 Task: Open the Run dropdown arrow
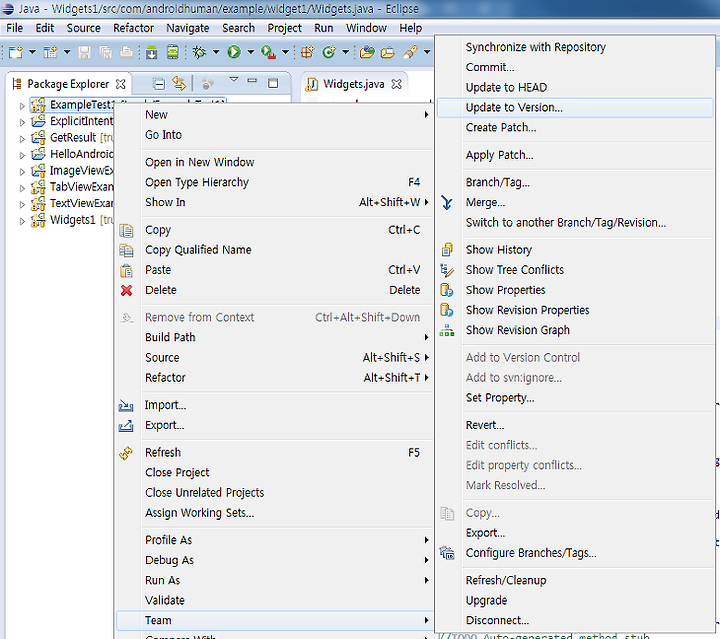(x=251, y=52)
